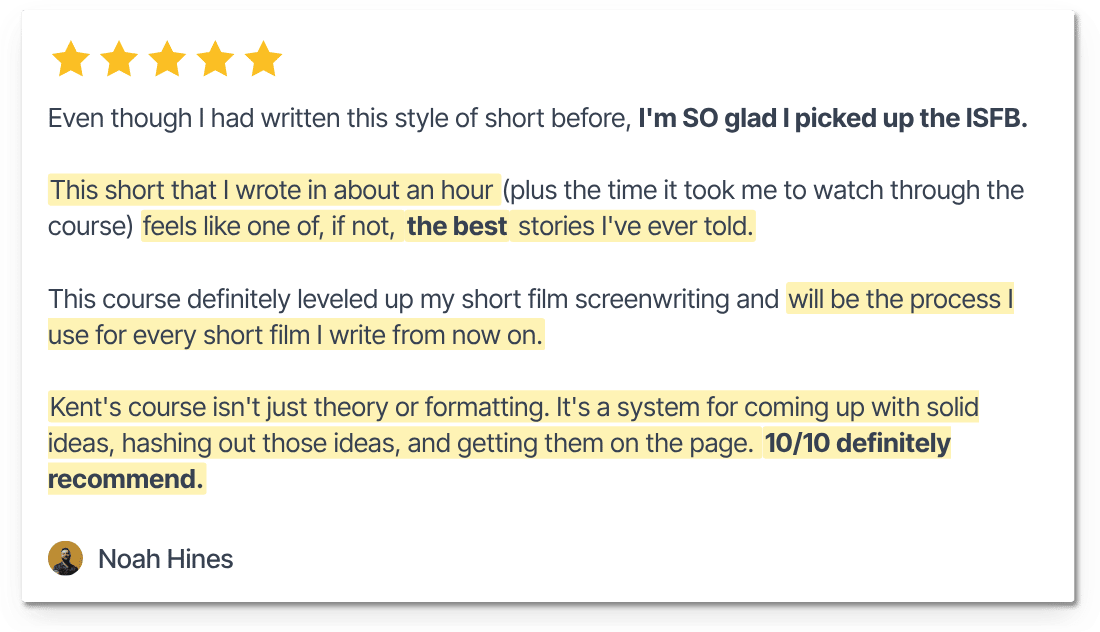Click the reviewer name Noah Hines
1100x632 pixels.
coord(165,559)
